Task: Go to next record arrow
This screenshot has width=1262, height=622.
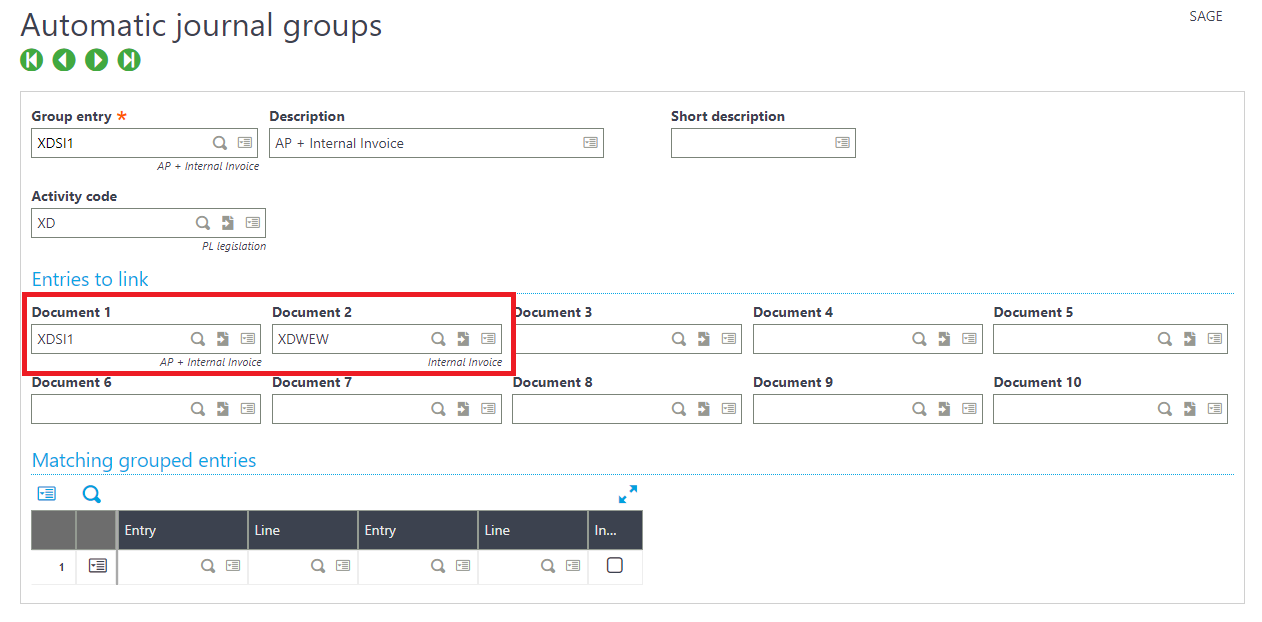Action: pyautogui.click(x=97, y=60)
